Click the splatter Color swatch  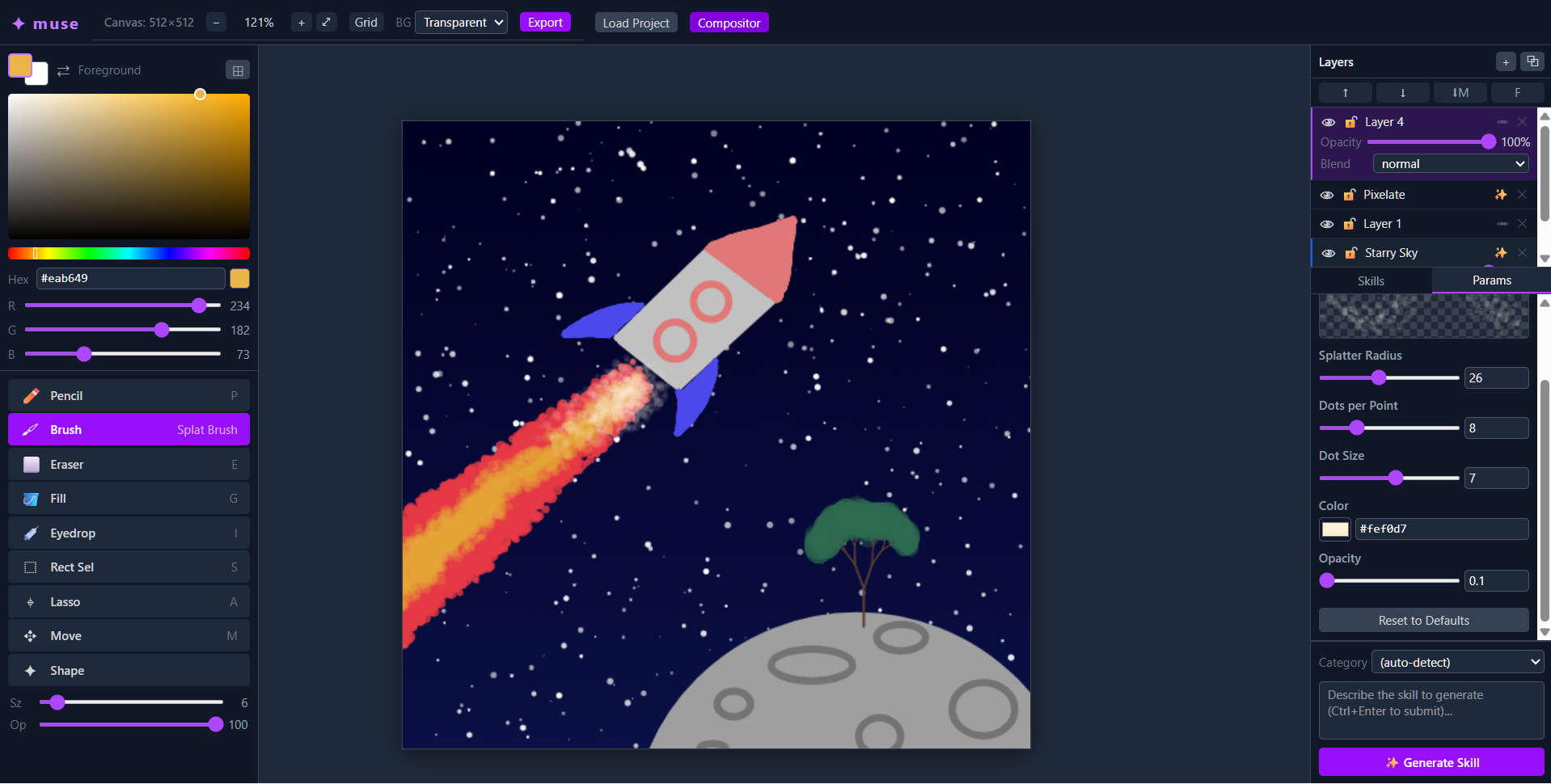pyautogui.click(x=1335, y=529)
